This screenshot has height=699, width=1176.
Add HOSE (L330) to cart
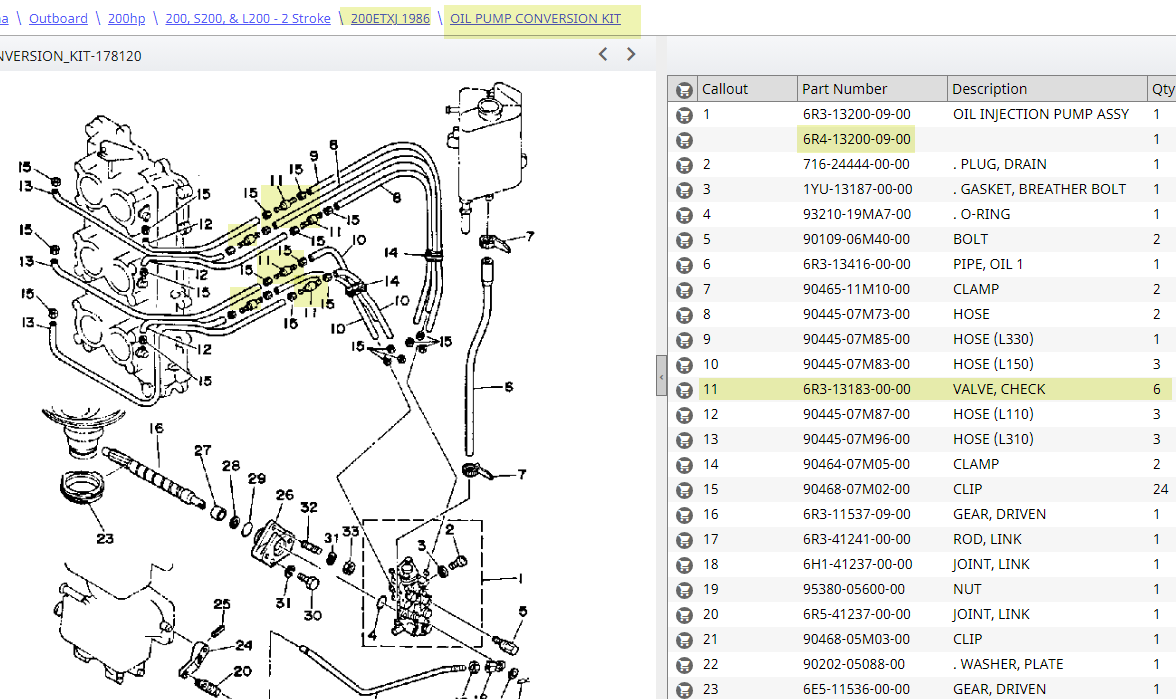coord(683,340)
